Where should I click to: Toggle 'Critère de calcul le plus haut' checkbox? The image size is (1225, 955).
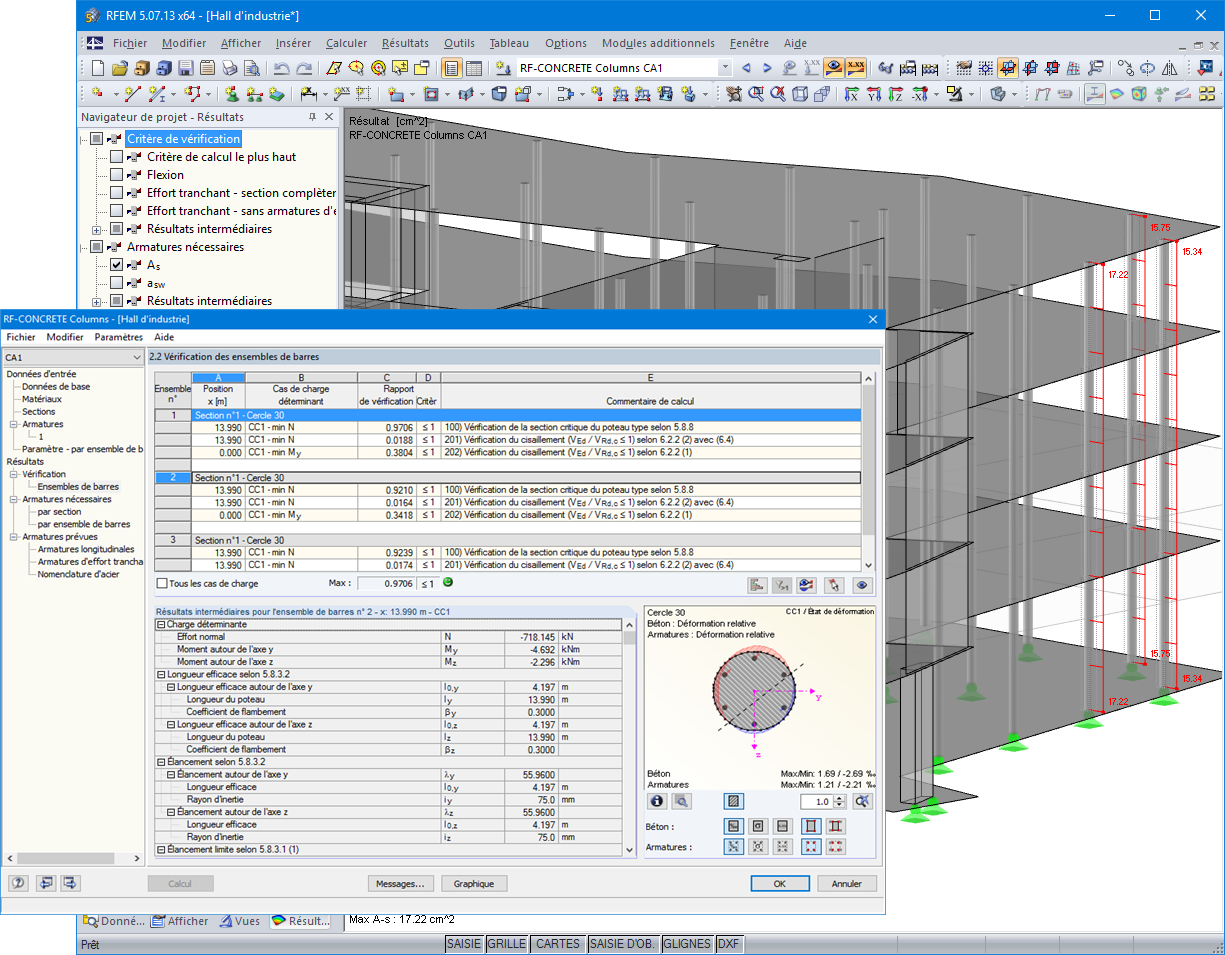coord(116,157)
